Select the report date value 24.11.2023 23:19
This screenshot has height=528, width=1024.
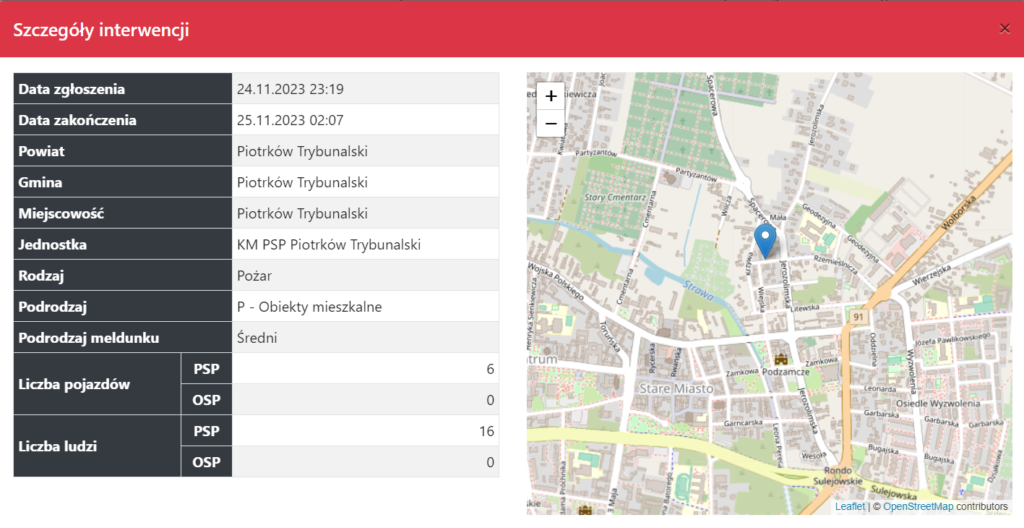coord(290,89)
